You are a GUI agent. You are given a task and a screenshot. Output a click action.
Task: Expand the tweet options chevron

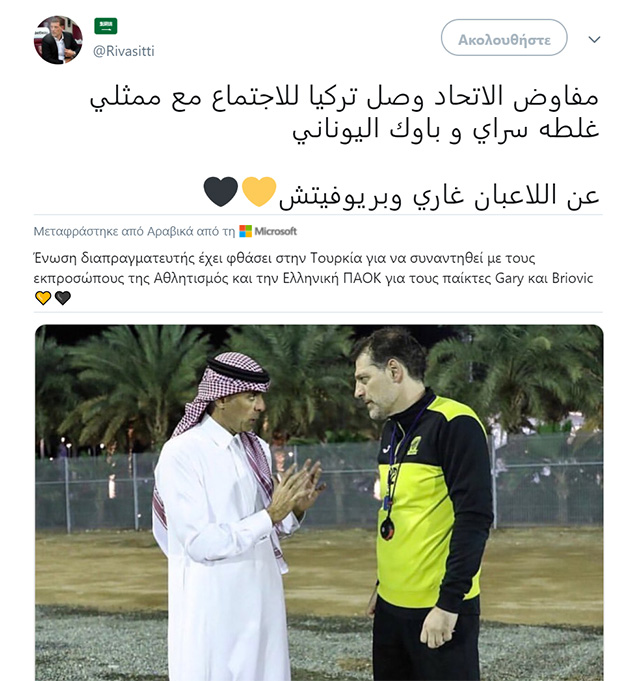click(x=594, y=40)
